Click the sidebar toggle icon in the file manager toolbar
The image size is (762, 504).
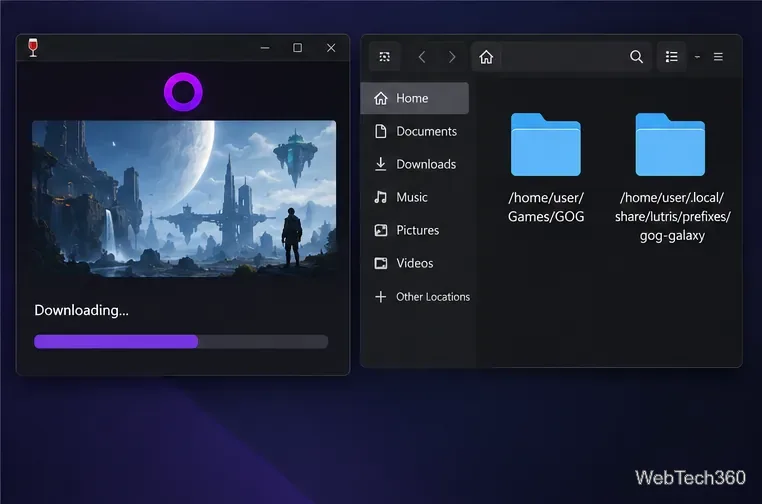[x=384, y=57]
